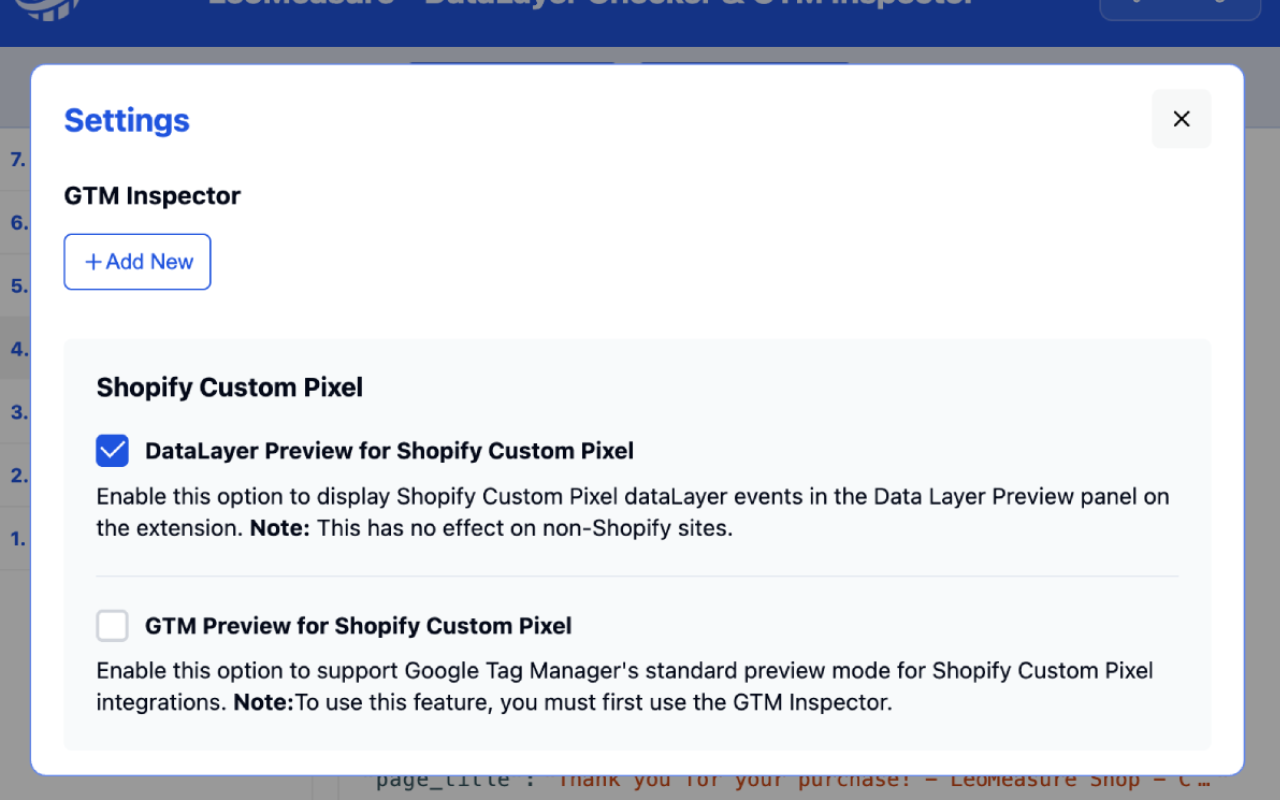
Task: Click the +Add New button under GTM Inspector
Action: click(137, 261)
